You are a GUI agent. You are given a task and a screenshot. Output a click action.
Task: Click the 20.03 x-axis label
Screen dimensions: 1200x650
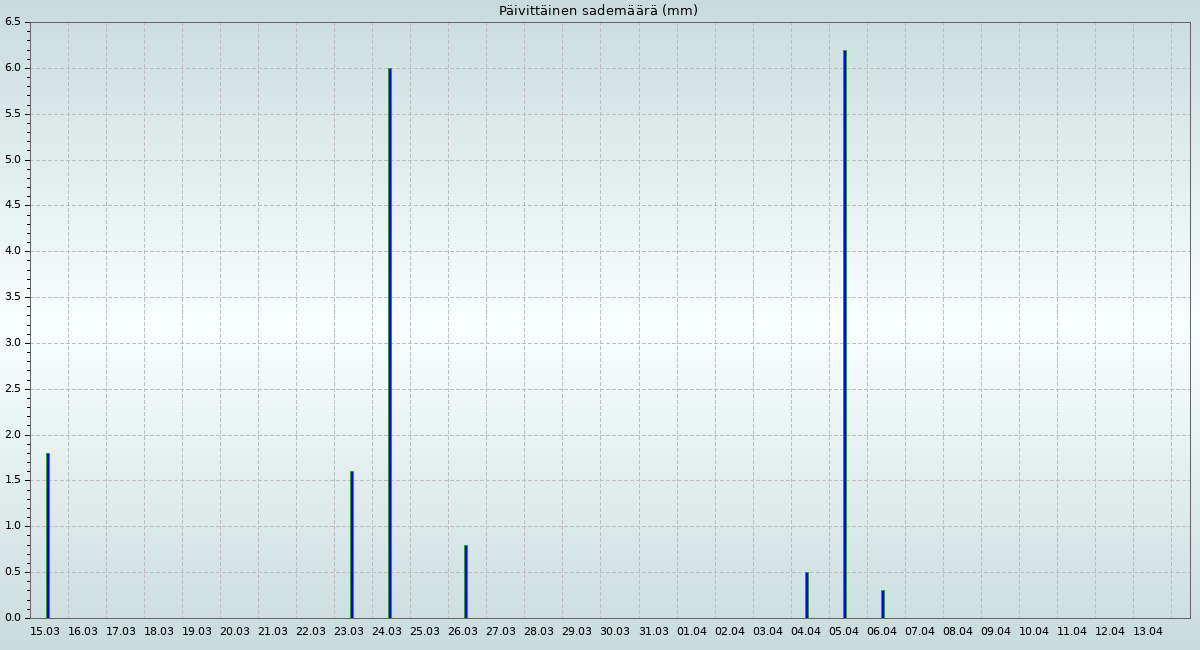[x=235, y=632]
